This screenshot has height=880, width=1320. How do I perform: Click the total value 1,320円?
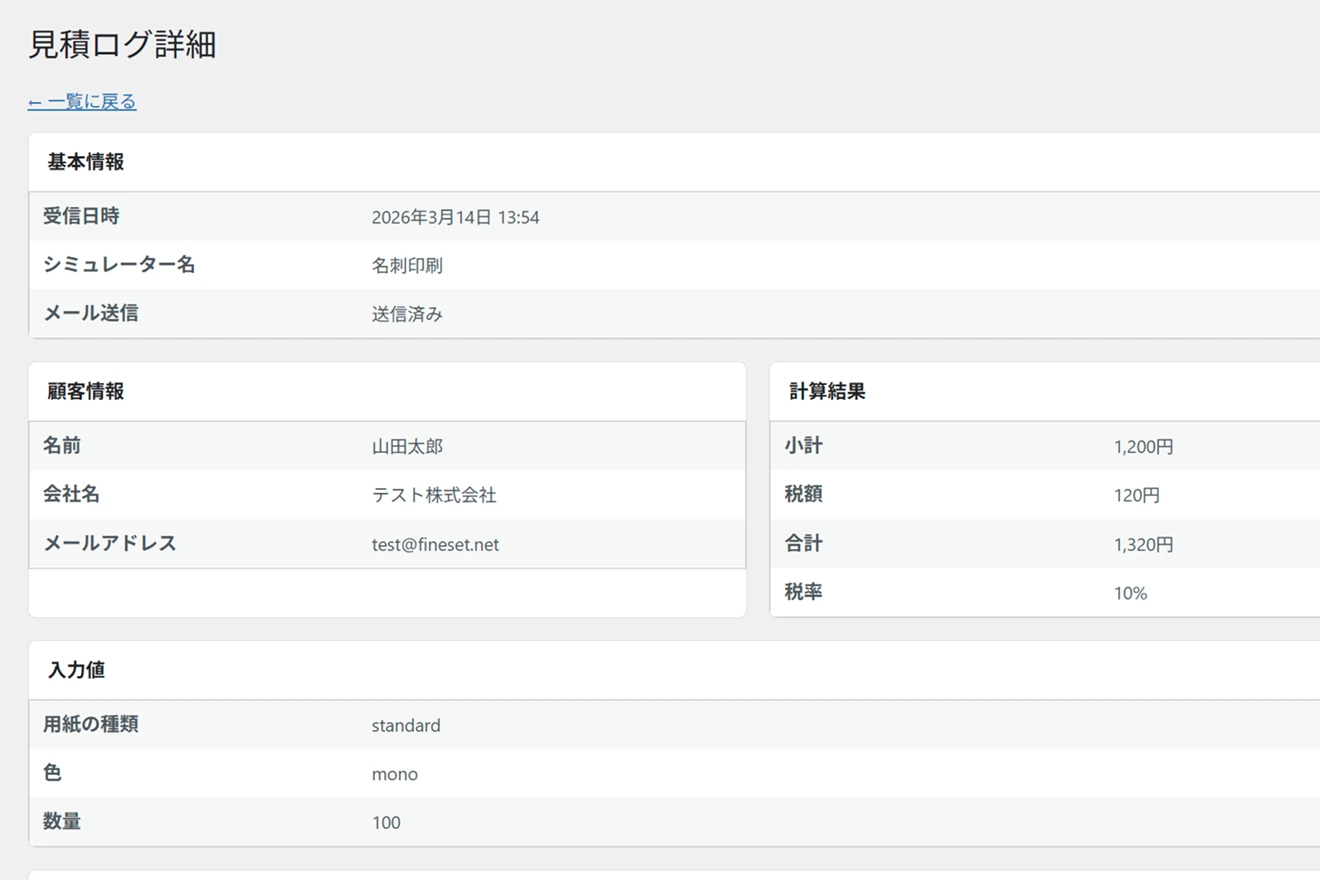point(1143,545)
